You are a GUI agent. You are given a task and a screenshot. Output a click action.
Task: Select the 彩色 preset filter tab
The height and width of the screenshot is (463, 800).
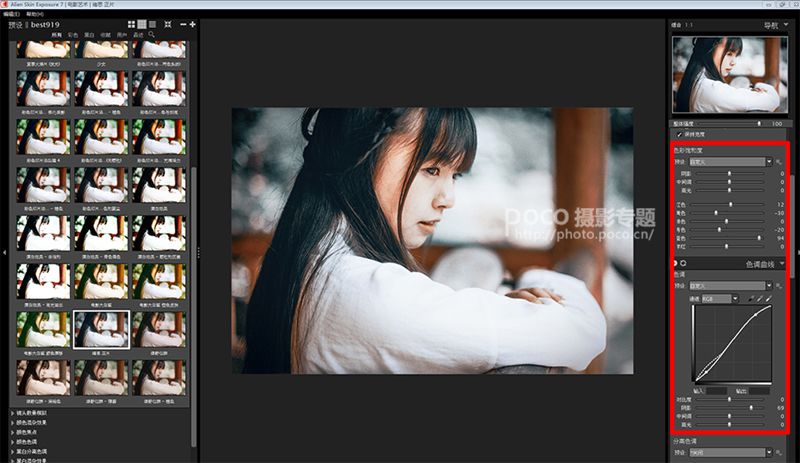point(73,35)
